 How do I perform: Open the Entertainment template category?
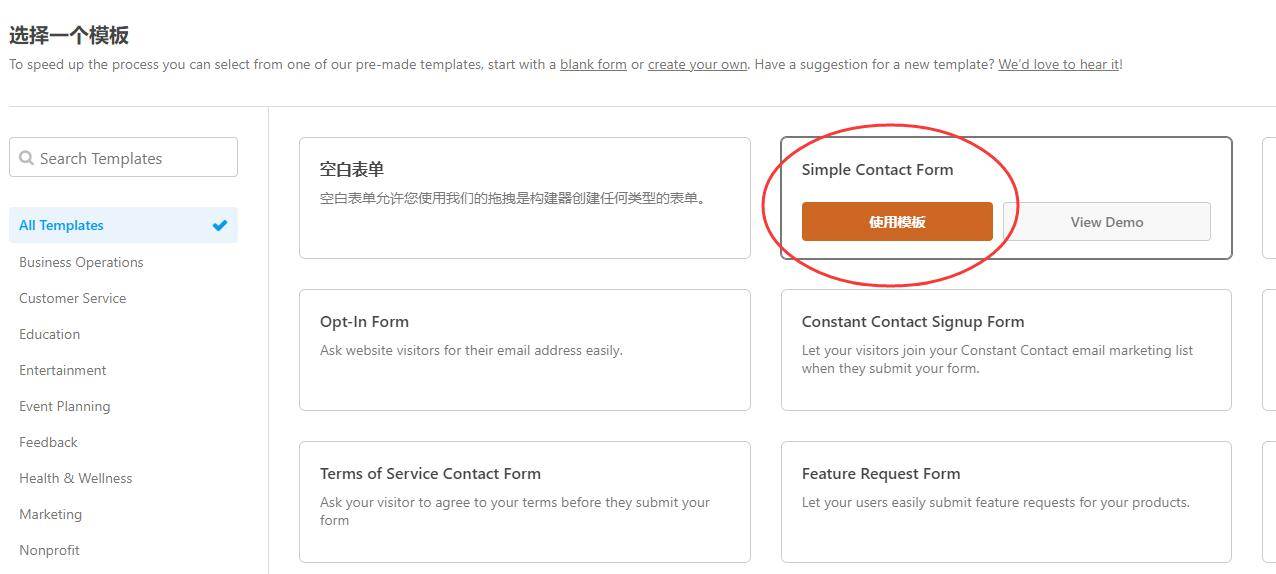[62, 370]
